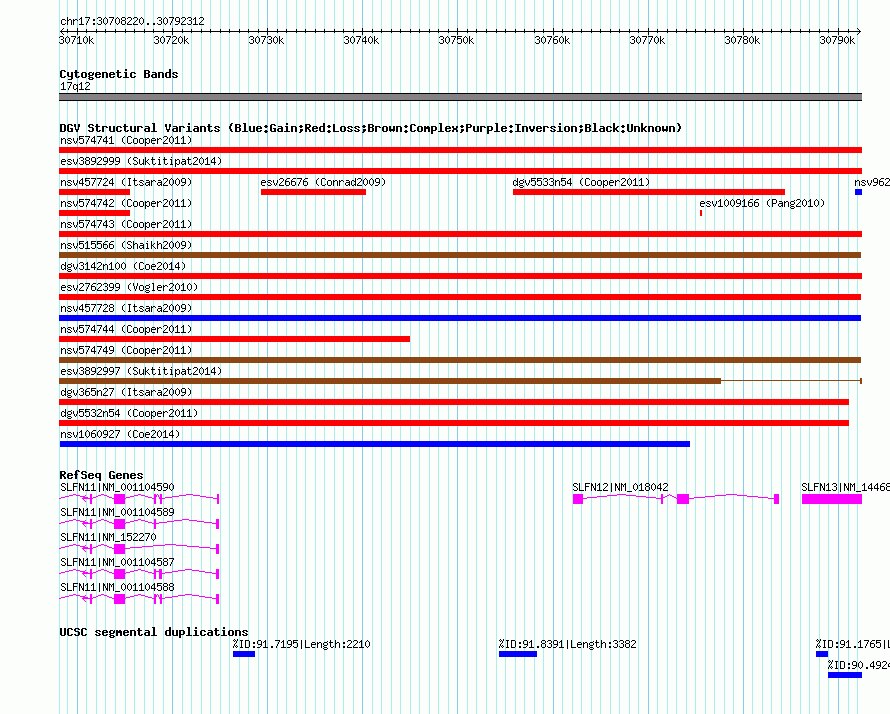Click the 17q12 band label text

(75, 86)
